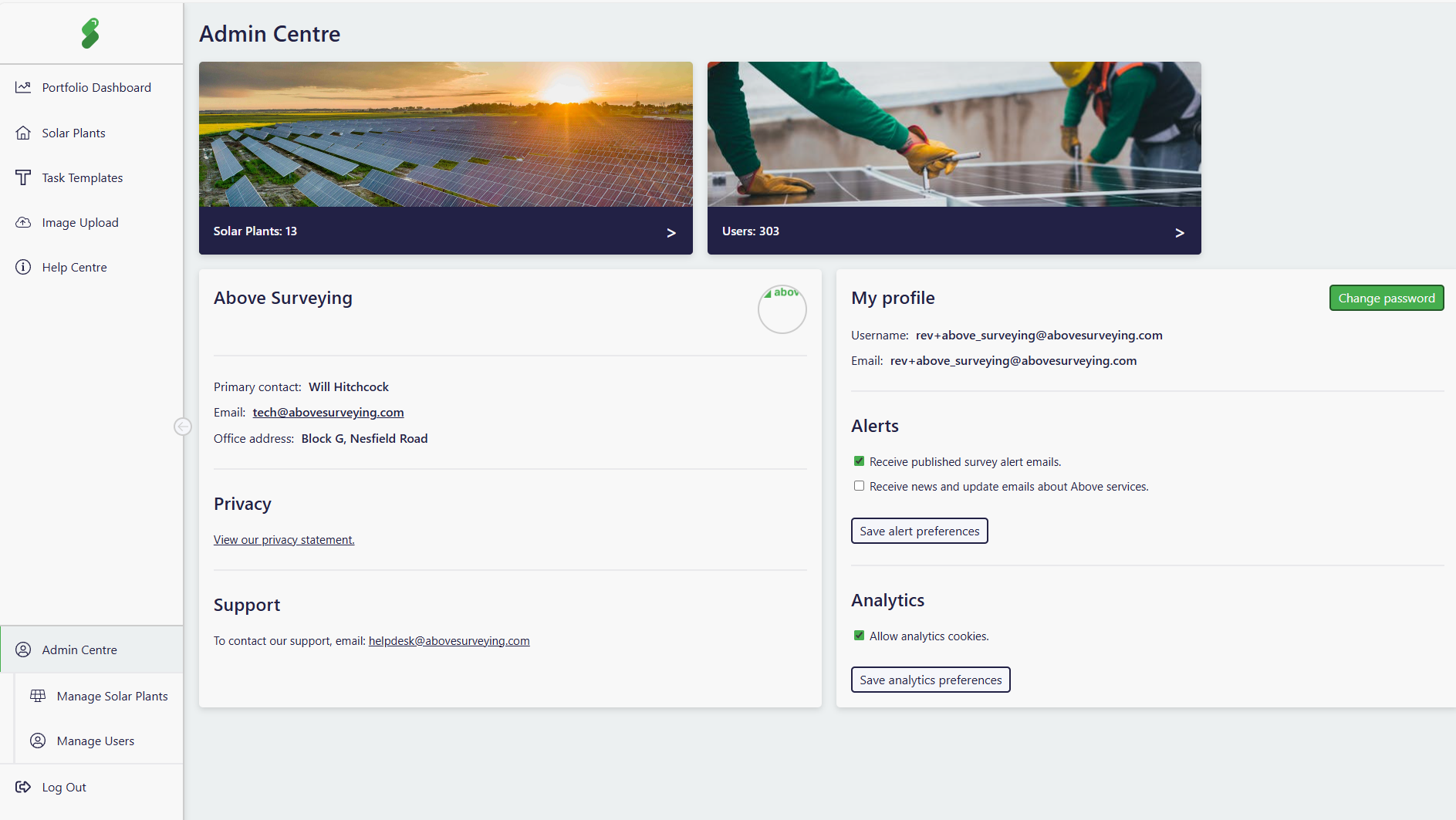The image size is (1456, 820).
Task: Click the Image Upload cloud icon
Action: 23,222
